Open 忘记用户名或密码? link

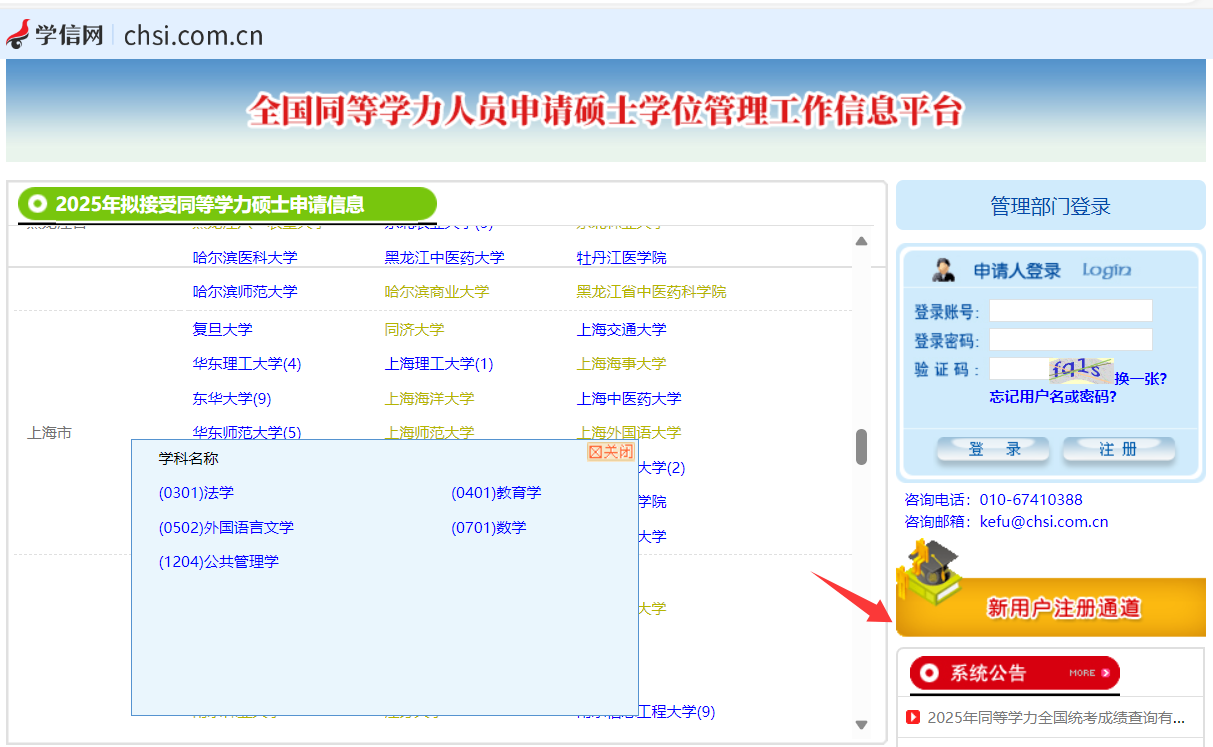point(1053,396)
